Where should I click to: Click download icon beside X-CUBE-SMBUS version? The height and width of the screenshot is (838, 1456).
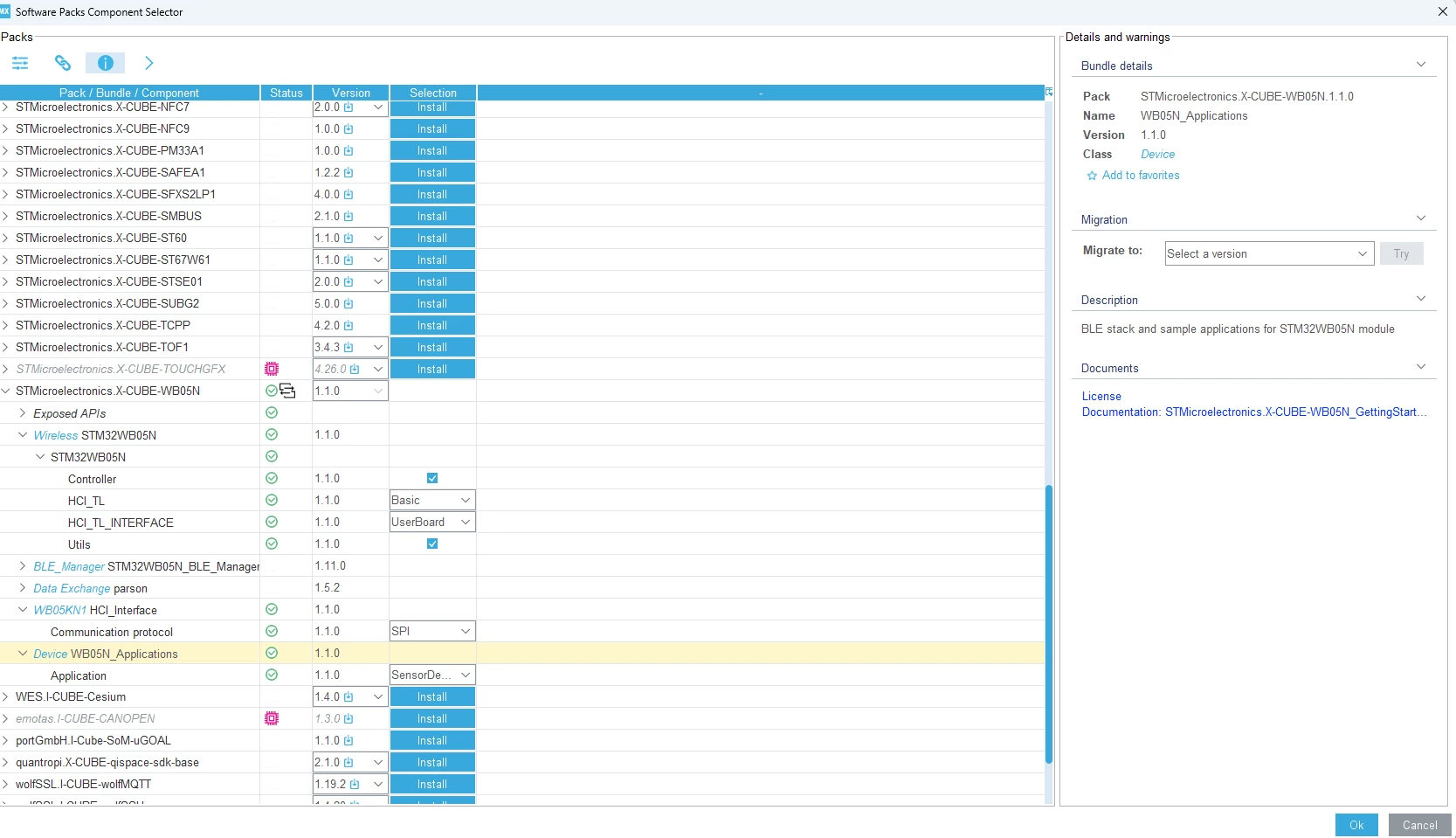(x=348, y=216)
